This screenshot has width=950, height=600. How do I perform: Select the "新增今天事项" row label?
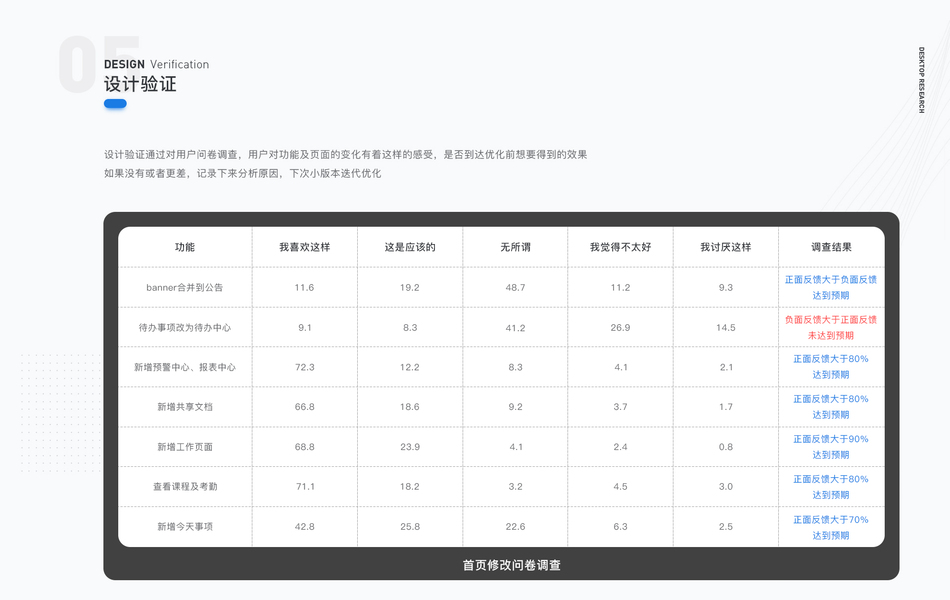point(185,527)
